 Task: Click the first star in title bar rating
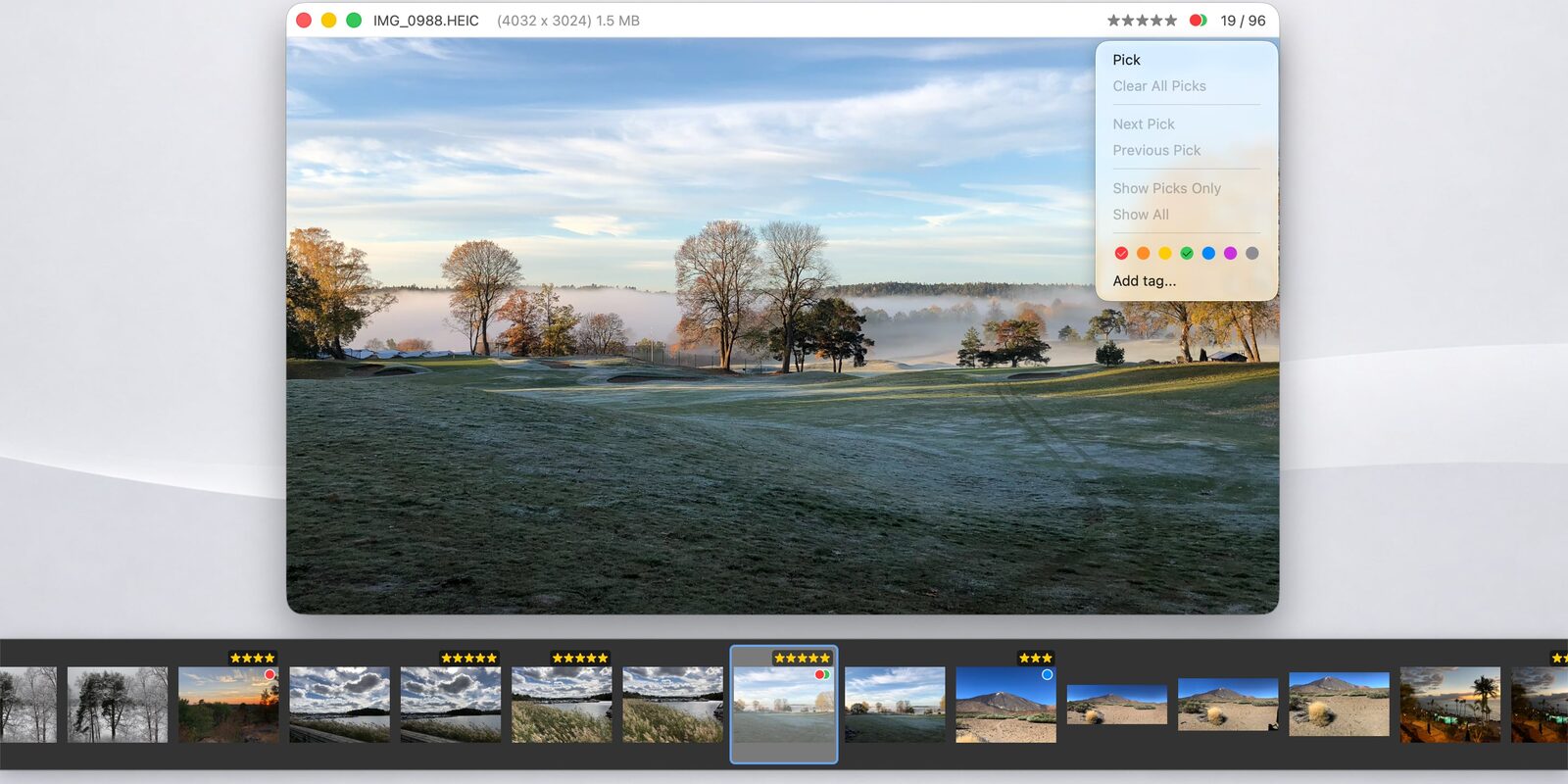pos(1113,21)
